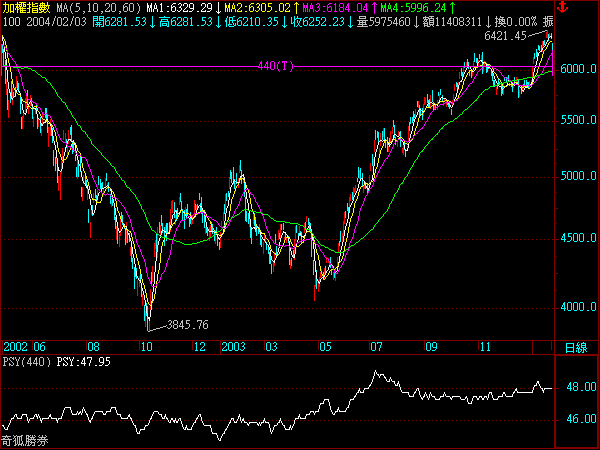The height and width of the screenshot is (450, 600).
Task: Click the 5000.0 price axis label
Action: pos(578,176)
